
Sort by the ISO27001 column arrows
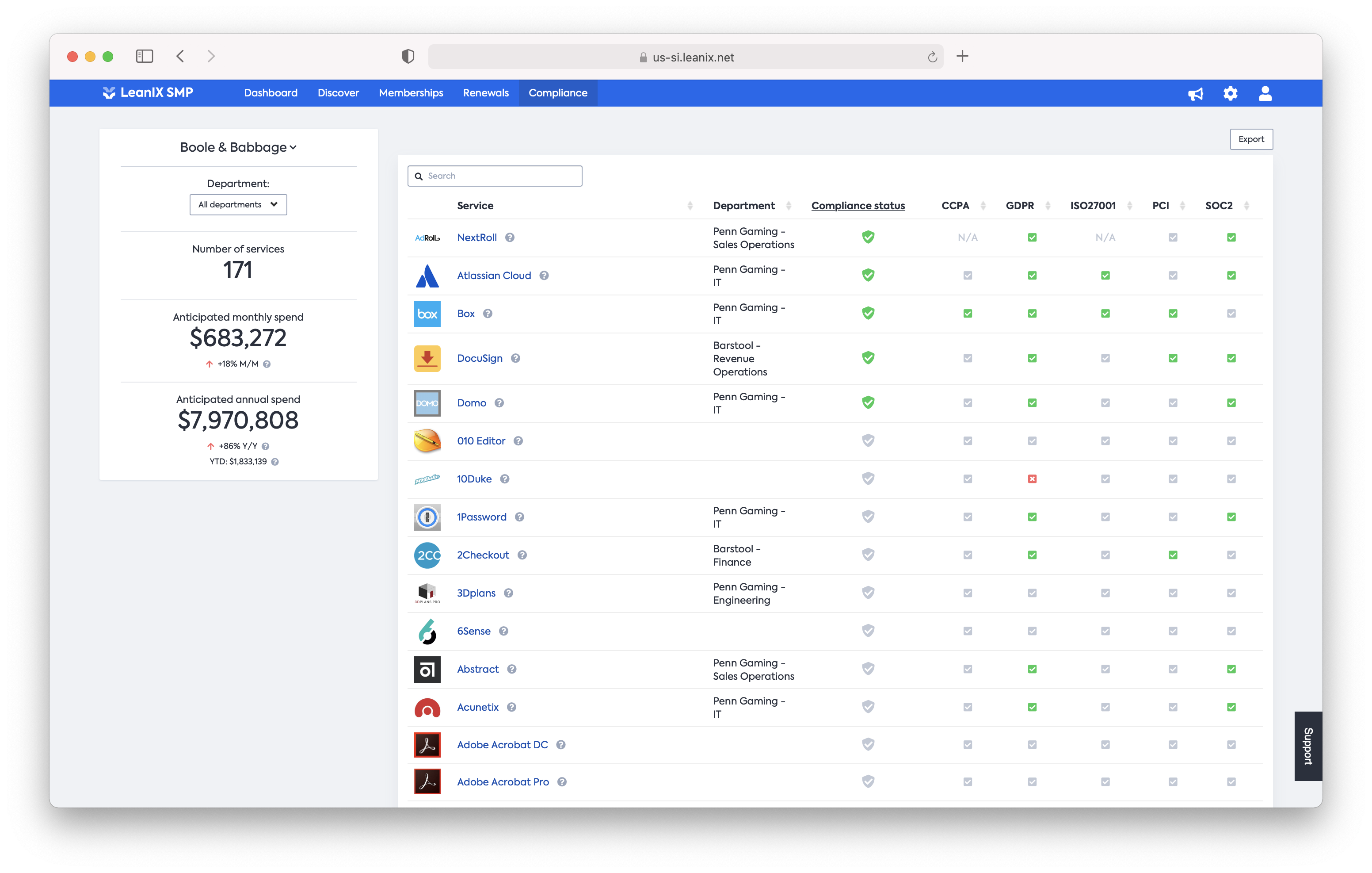point(1129,206)
